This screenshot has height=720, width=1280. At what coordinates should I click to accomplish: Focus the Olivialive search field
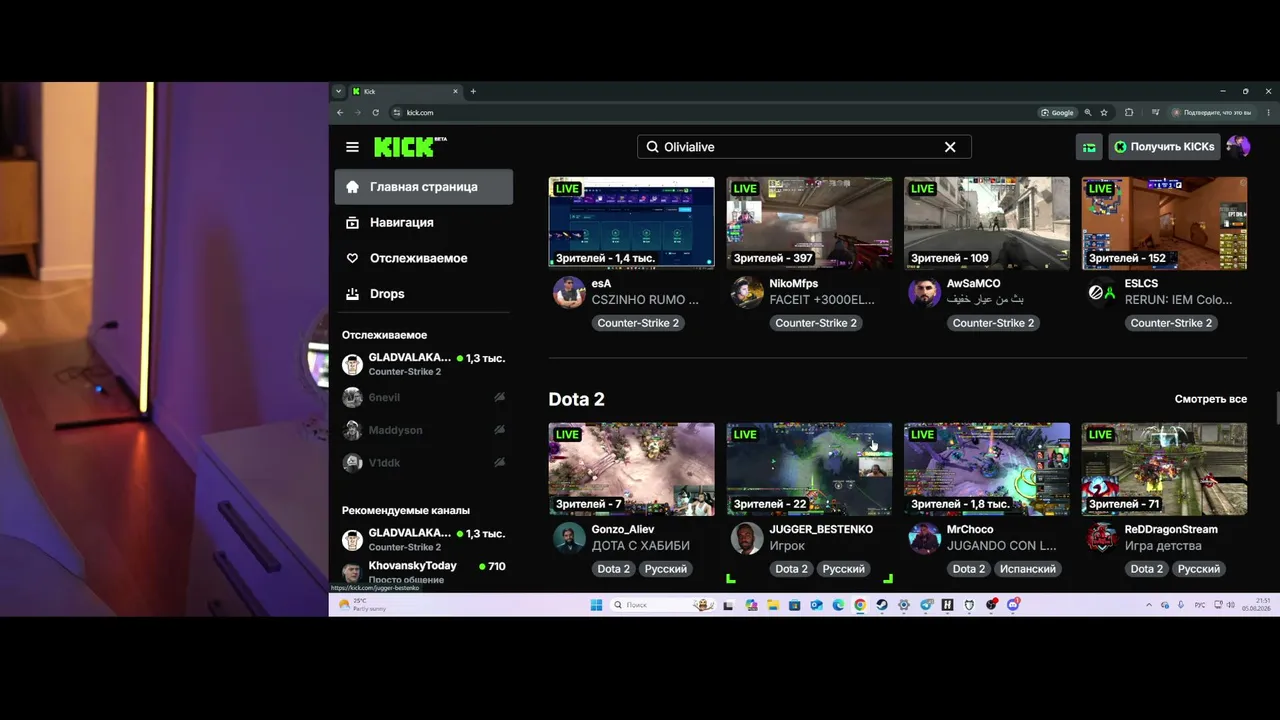tap(804, 147)
